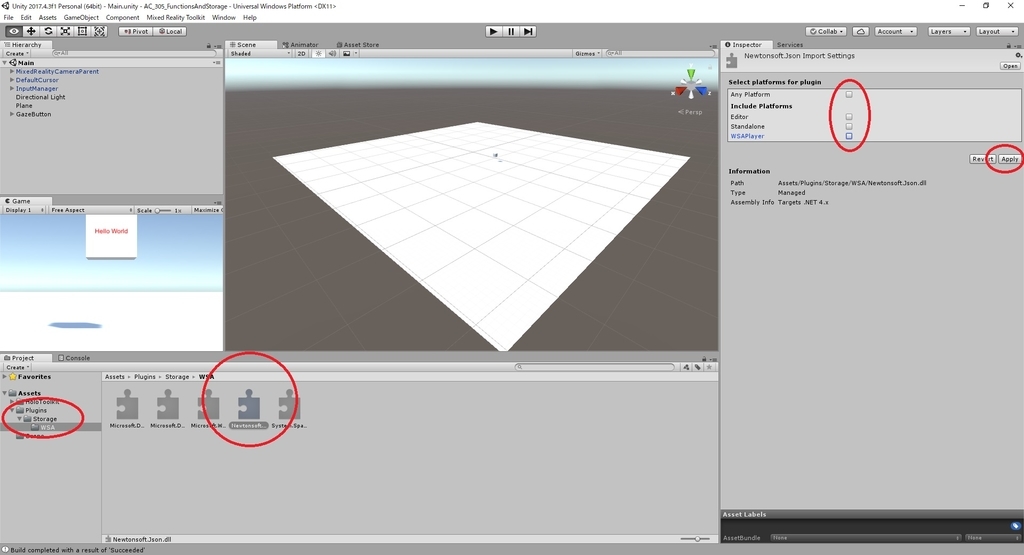This screenshot has height=555, width=1024.
Task: Click the Hierarchy search field
Action: 134,54
